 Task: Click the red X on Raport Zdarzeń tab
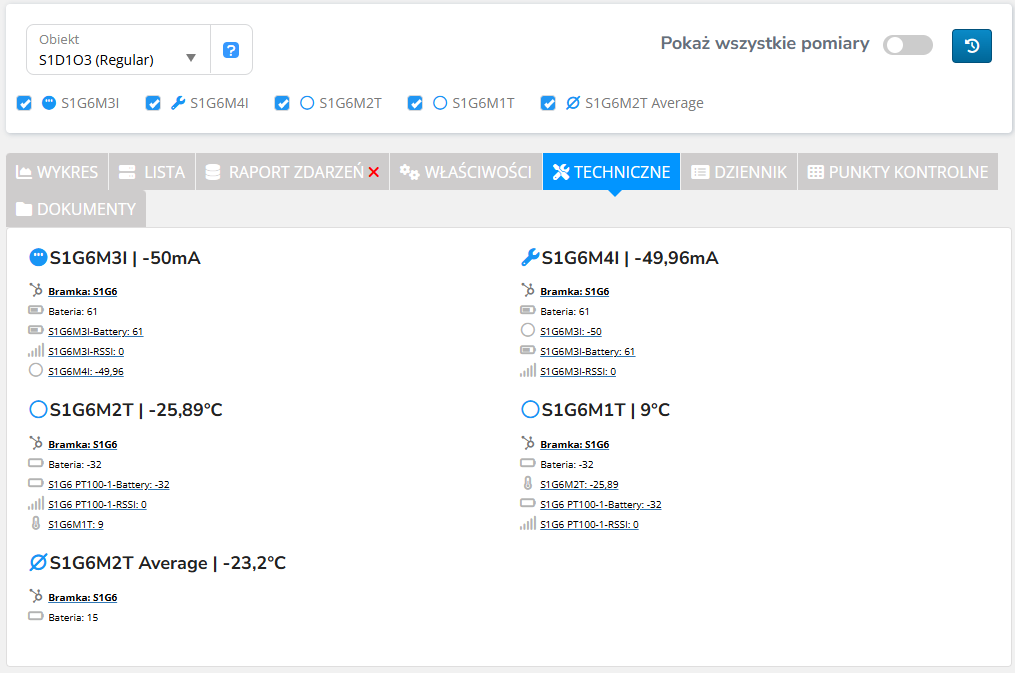pos(374,172)
